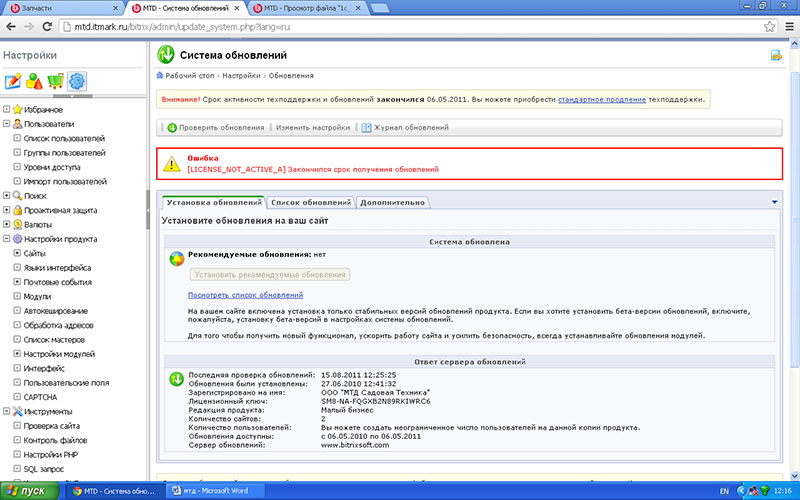Open the tab panel dropdown arrow
The image size is (800, 500).
[774, 202]
